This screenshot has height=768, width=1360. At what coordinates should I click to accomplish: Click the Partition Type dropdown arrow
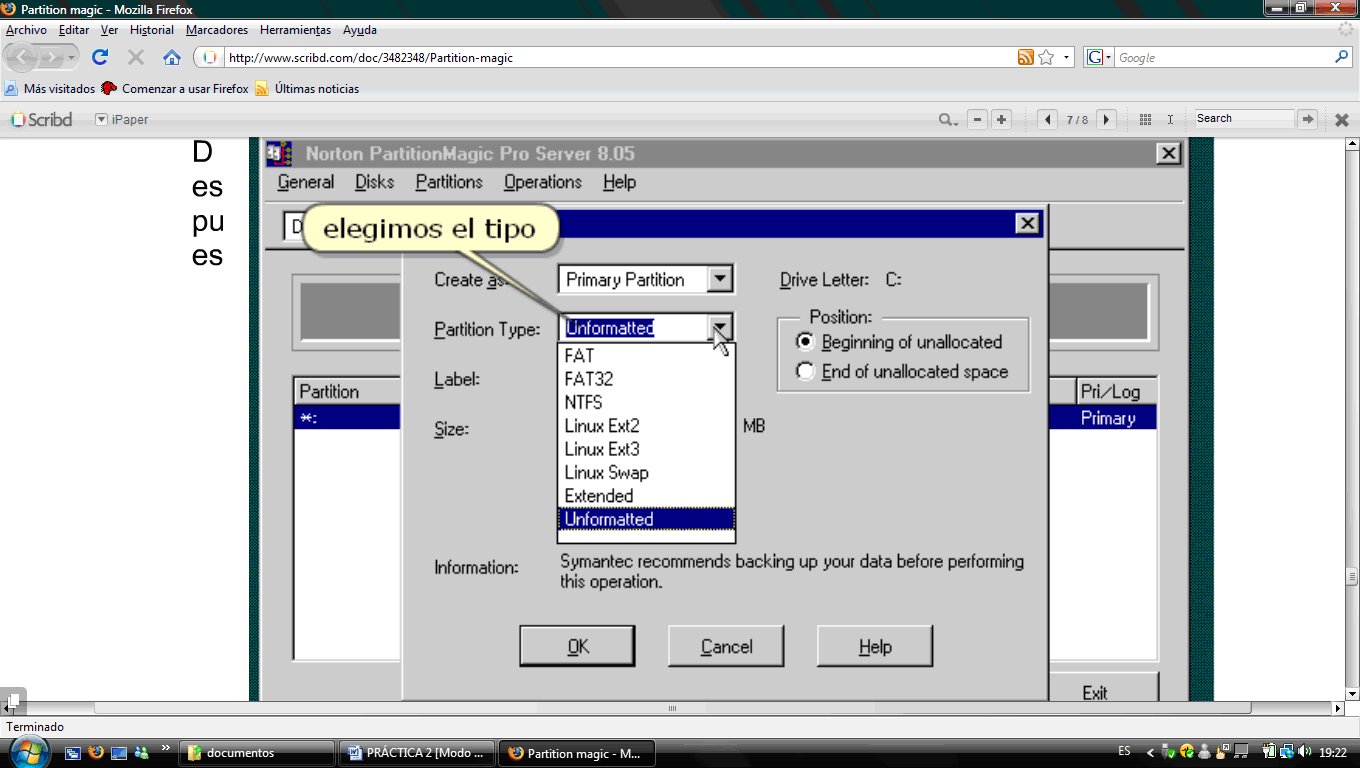pyautogui.click(x=720, y=328)
